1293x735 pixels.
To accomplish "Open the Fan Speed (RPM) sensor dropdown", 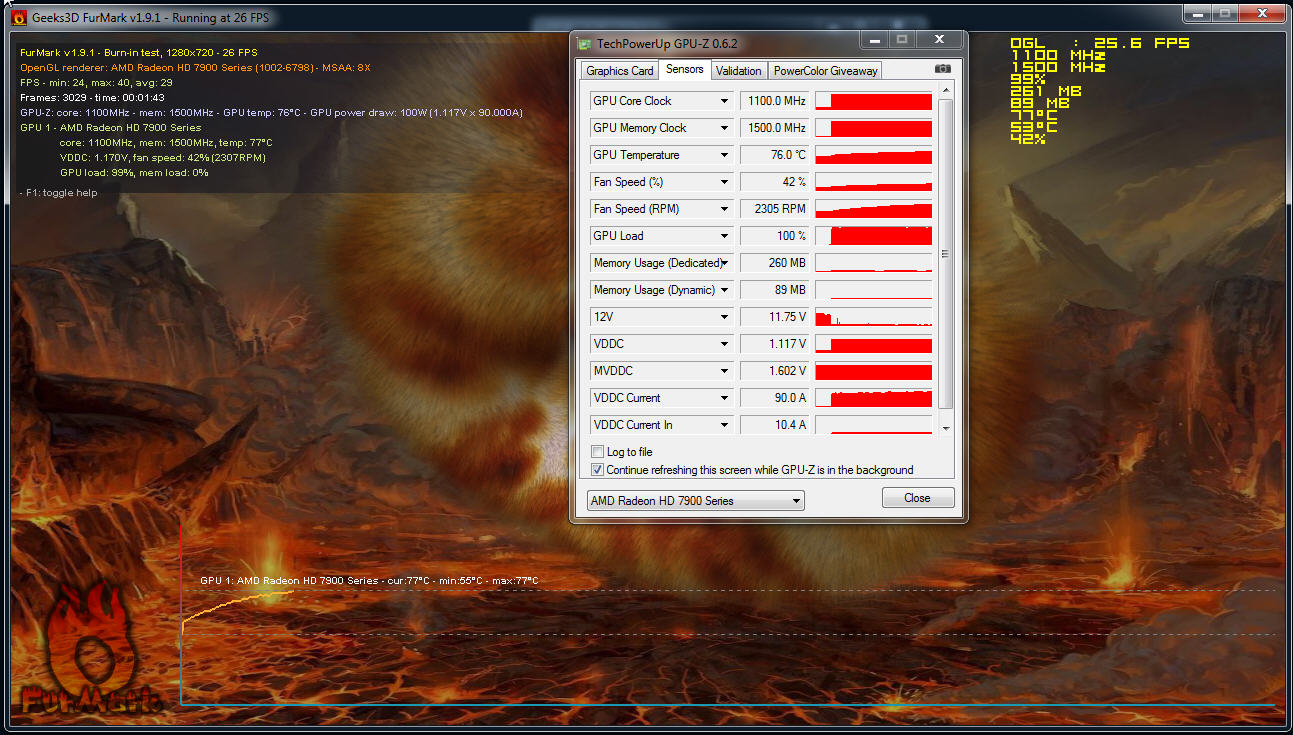I will click(x=724, y=209).
